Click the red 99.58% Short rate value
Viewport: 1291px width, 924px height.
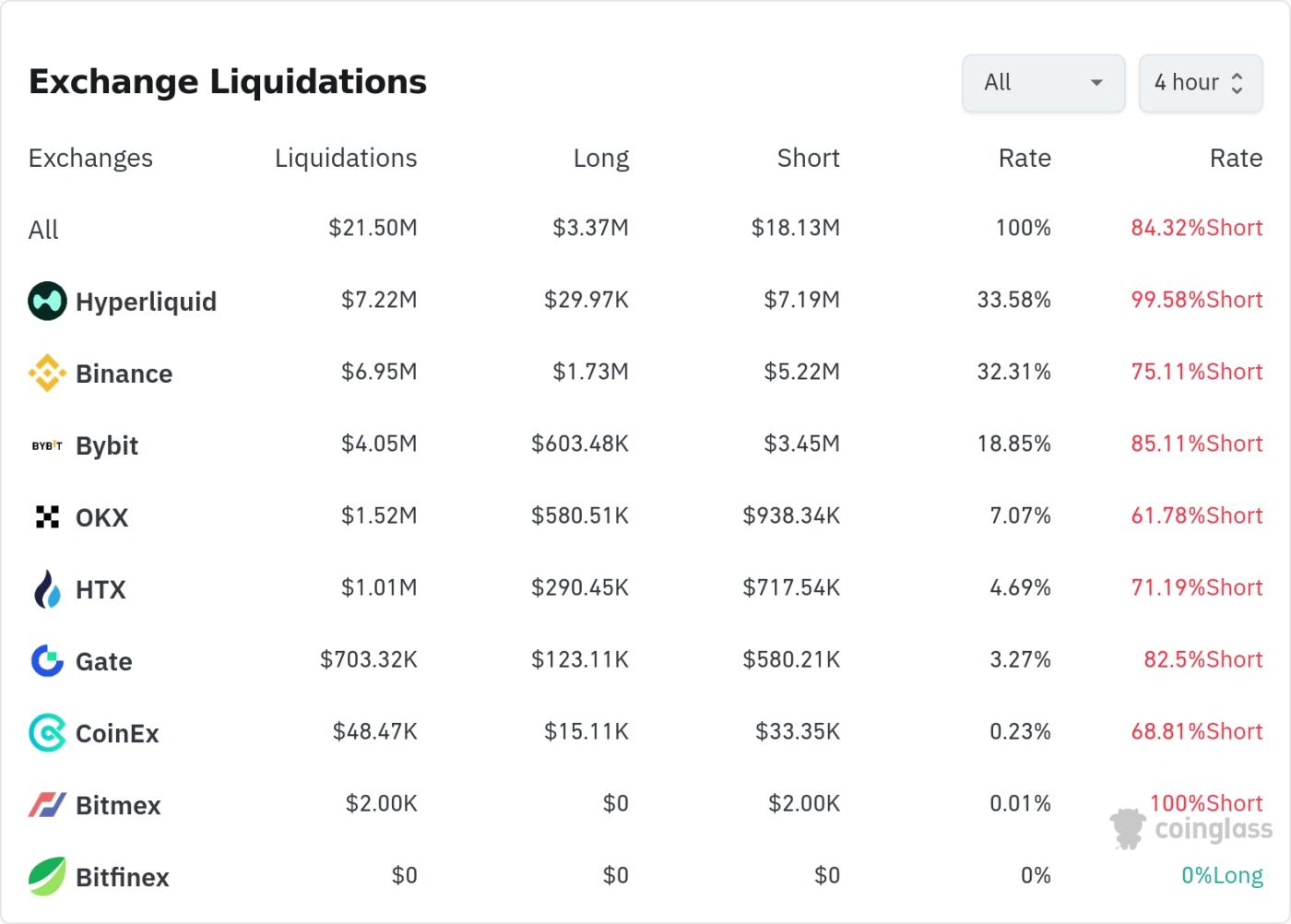coord(1196,300)
